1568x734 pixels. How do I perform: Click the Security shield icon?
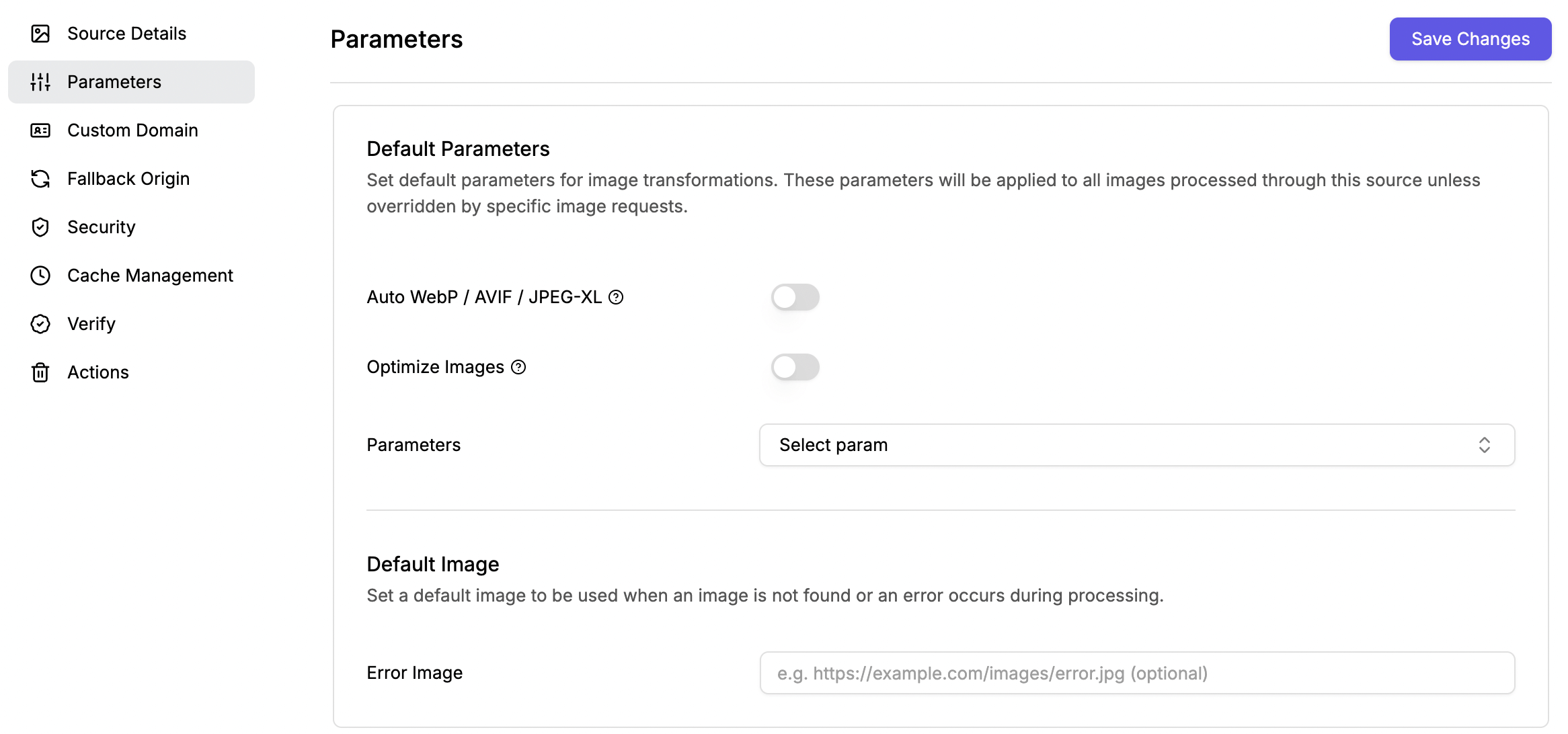pos(40,227)
